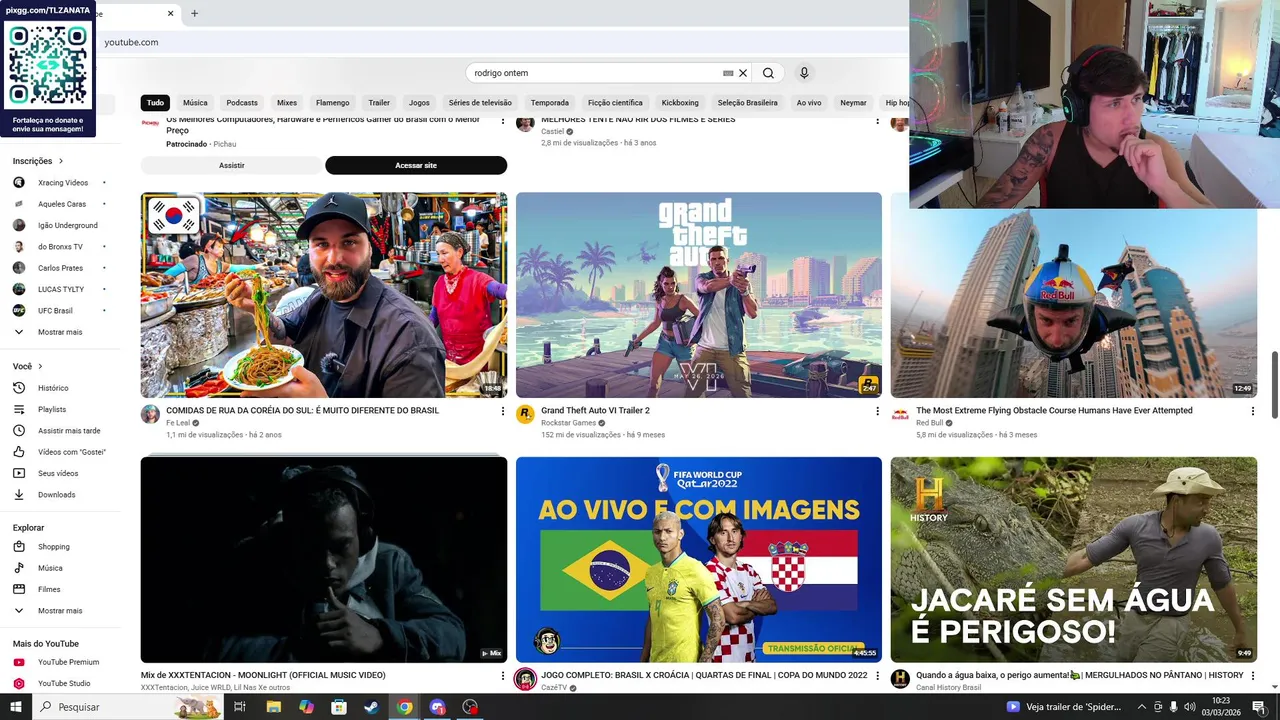This screenshot has width=1280, height=720.
Task: Open the system volume icon
Action: click(x=1189, y=707)
